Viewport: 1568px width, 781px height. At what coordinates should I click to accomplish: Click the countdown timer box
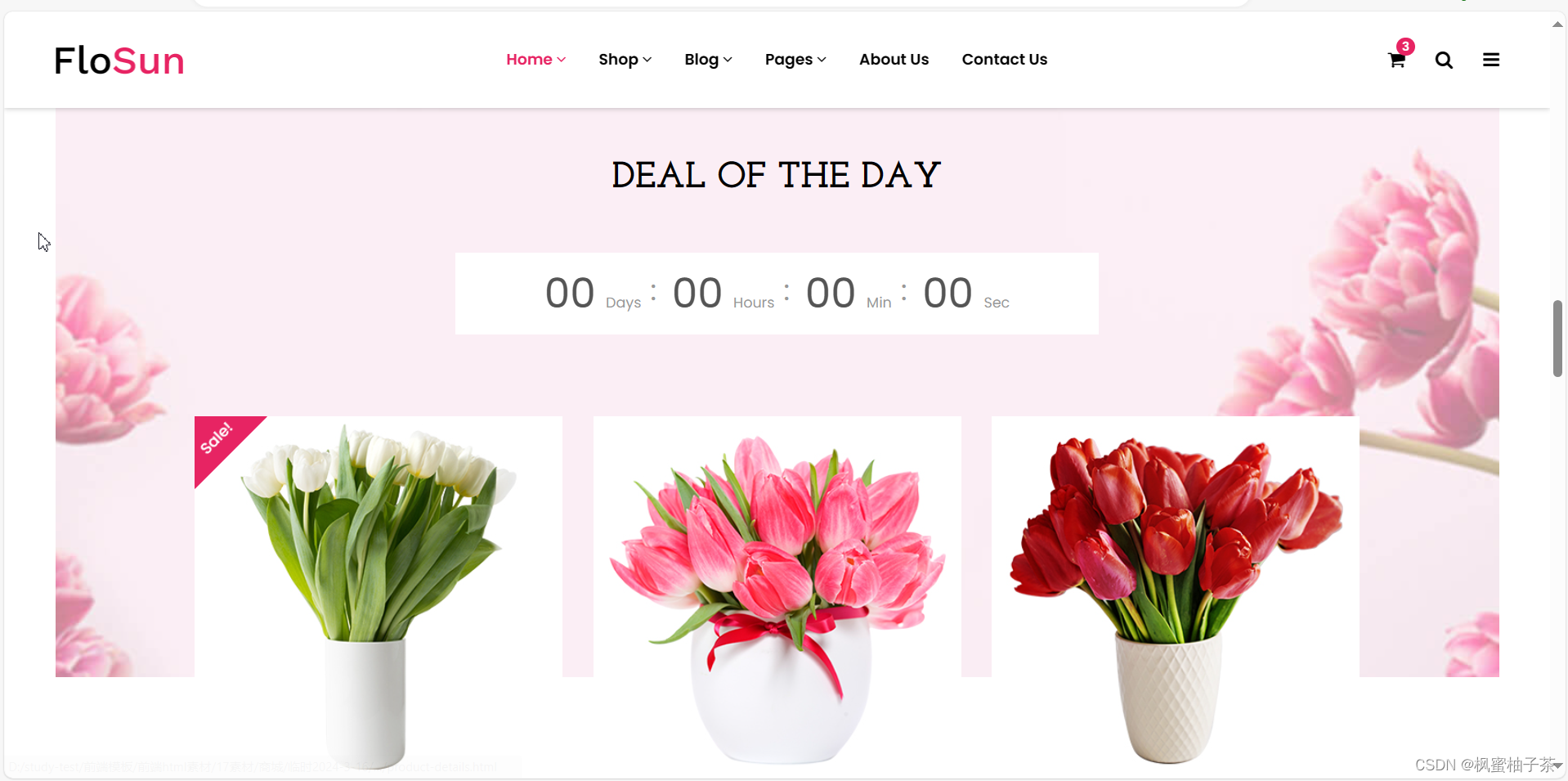pyautogui.click(x=777, y=294)
